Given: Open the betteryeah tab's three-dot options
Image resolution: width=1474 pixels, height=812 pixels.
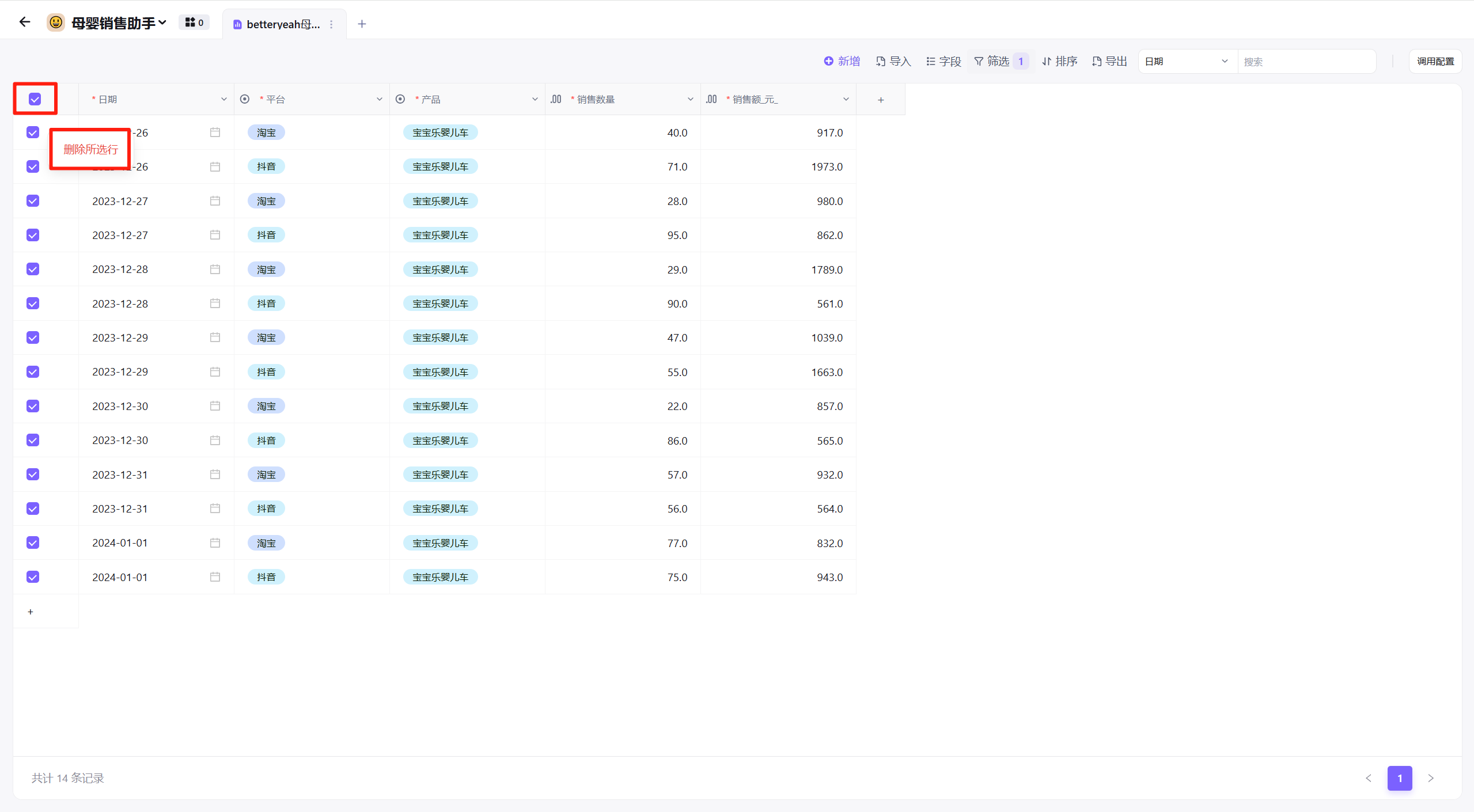Looking at the screenshot, I should [x=331, y=24].
